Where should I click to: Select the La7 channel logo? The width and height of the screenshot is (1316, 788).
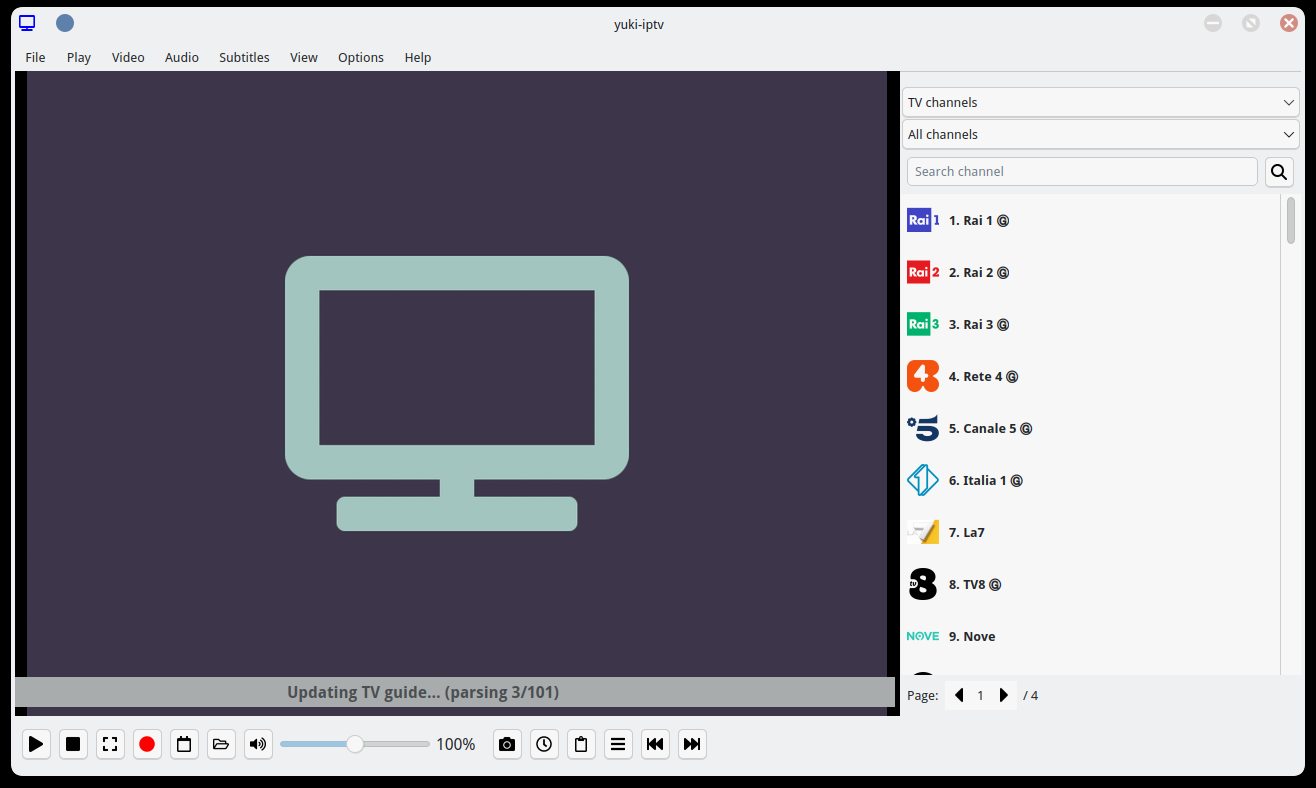pyautogui.click(x=923, y=532)
